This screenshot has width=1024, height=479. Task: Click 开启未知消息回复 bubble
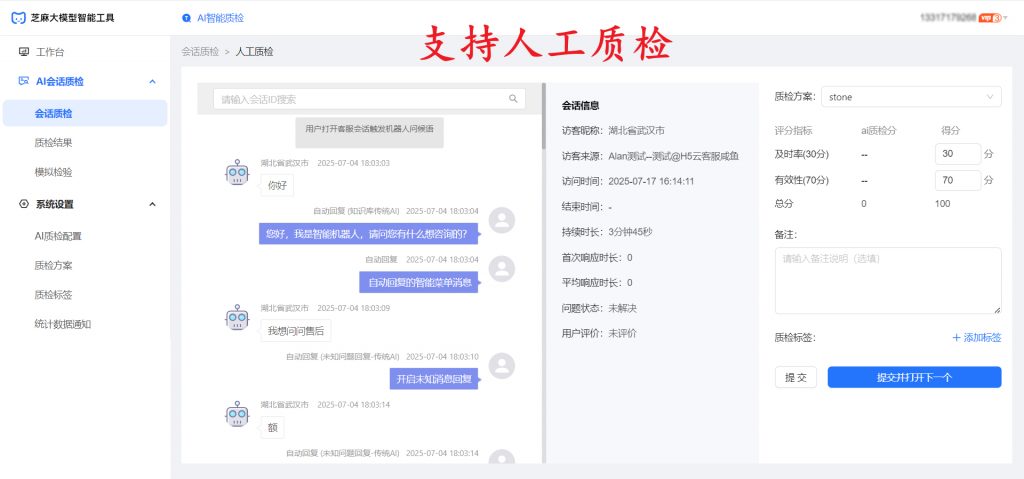coord(434,379)
